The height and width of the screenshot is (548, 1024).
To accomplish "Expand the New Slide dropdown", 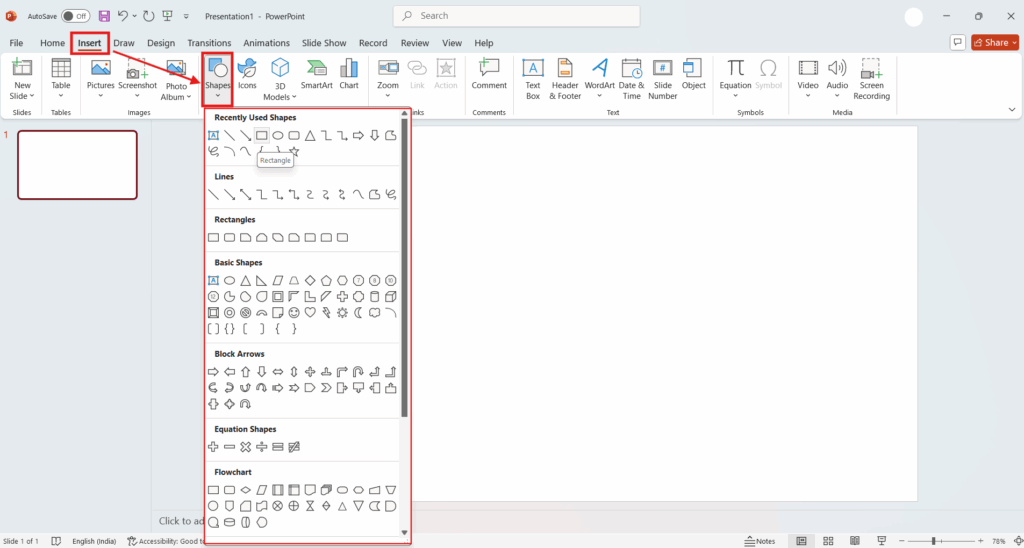I will point(22,96).
